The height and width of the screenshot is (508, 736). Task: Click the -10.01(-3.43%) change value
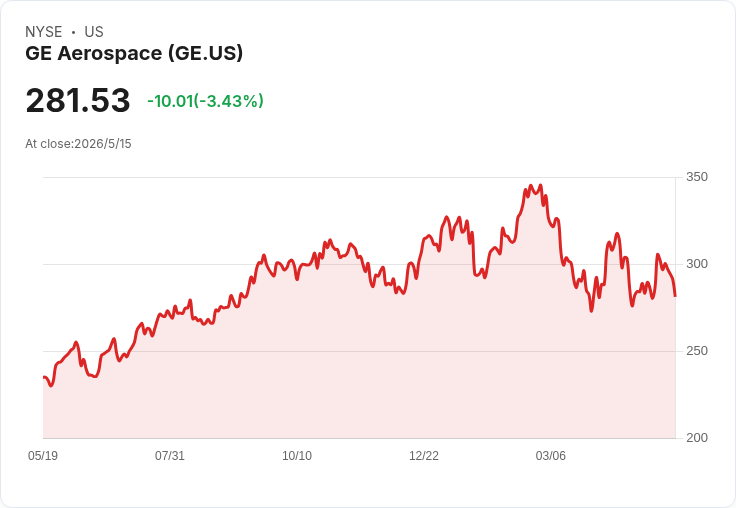point(206,101)
